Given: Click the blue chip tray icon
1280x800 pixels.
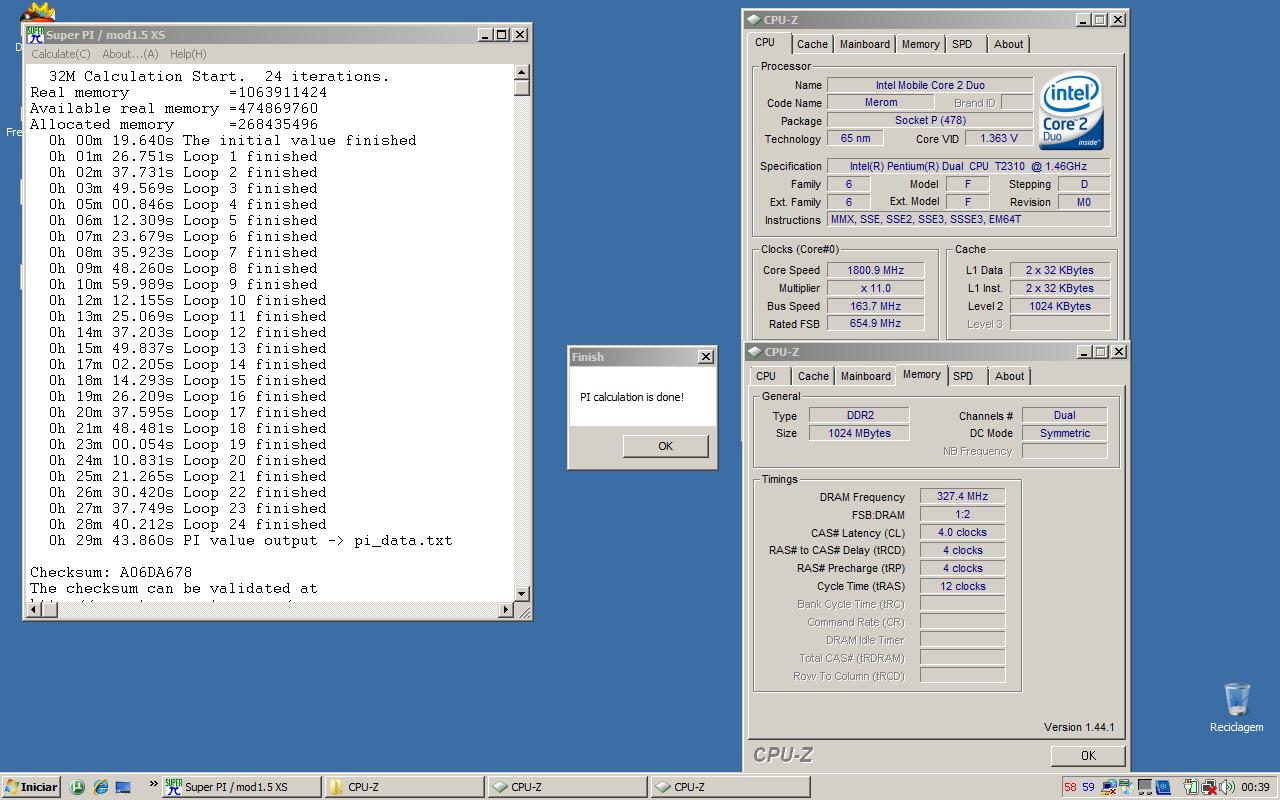Looking at the screenshot, I should point(1164,787).
